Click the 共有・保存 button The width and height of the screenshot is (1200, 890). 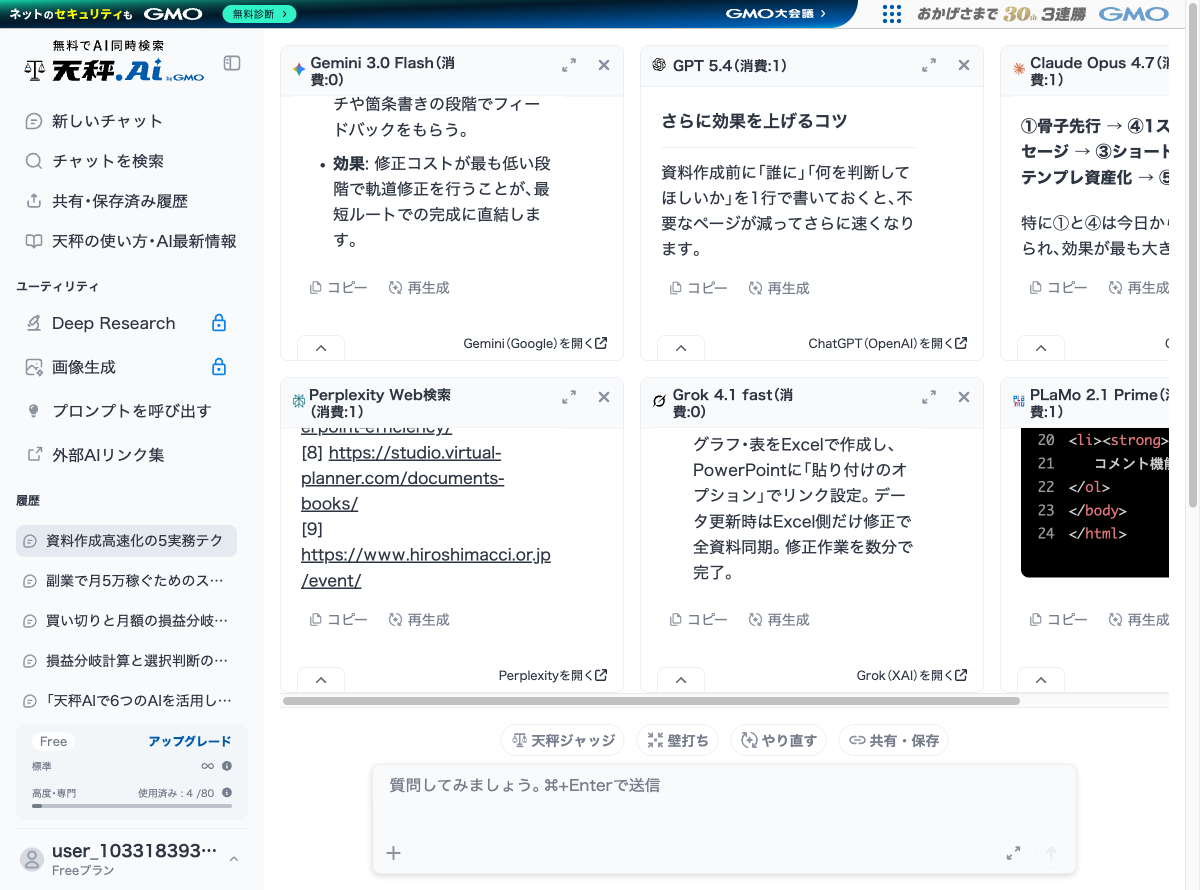pos(893,741)
